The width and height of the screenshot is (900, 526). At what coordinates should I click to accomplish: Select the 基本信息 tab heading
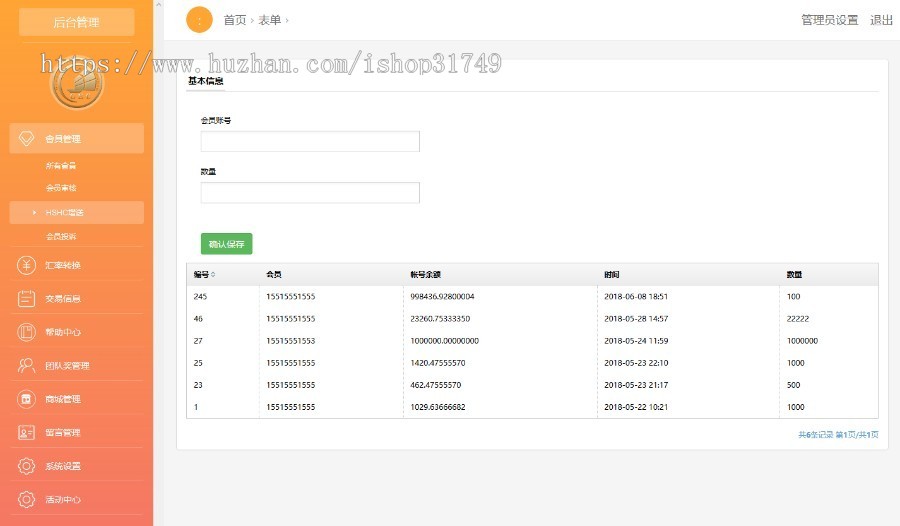[205, 81]
